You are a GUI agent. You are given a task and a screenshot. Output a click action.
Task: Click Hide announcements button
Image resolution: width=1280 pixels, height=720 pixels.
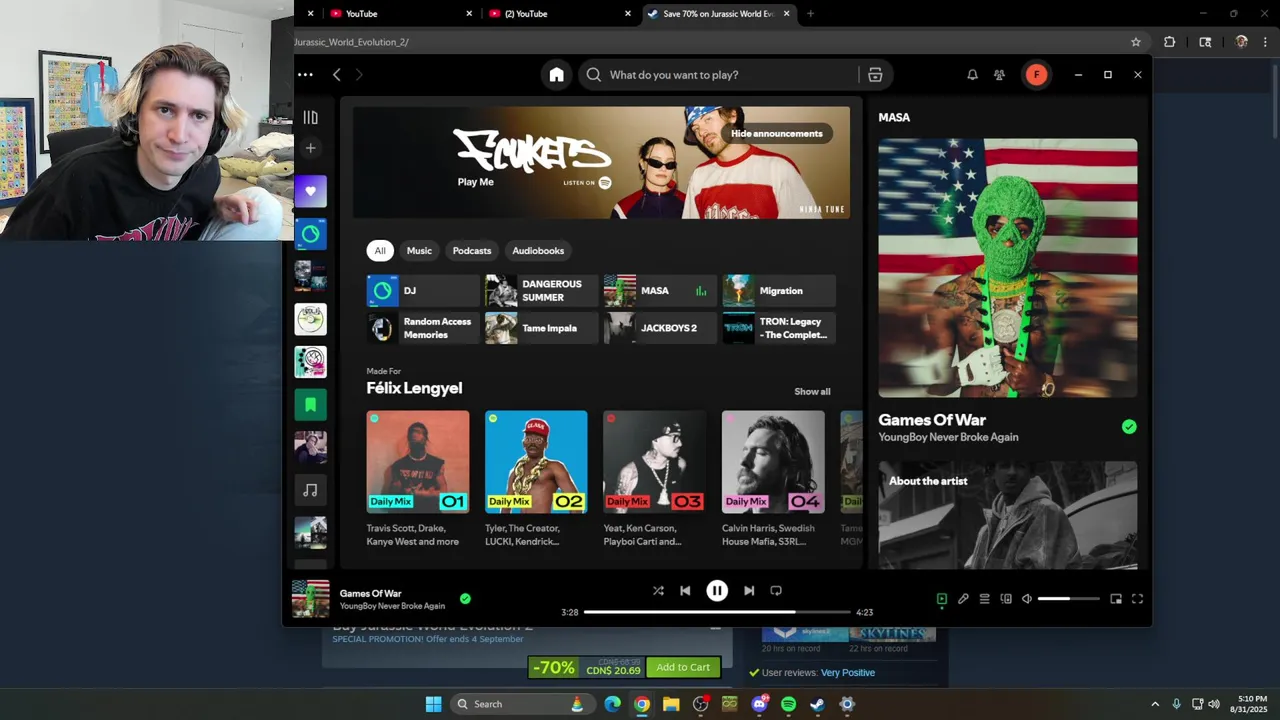777,134
